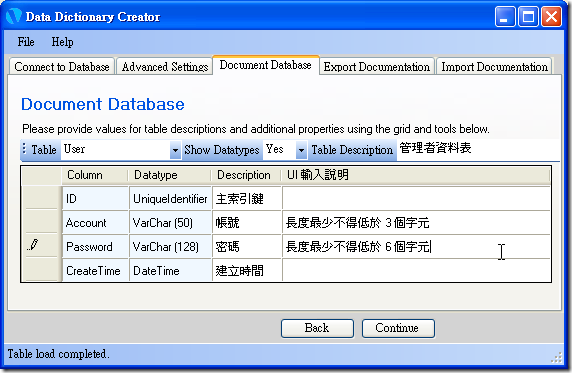Switch to Export Documentation tab
Viewport: 572px width, 373px height.
click(377, 67)
